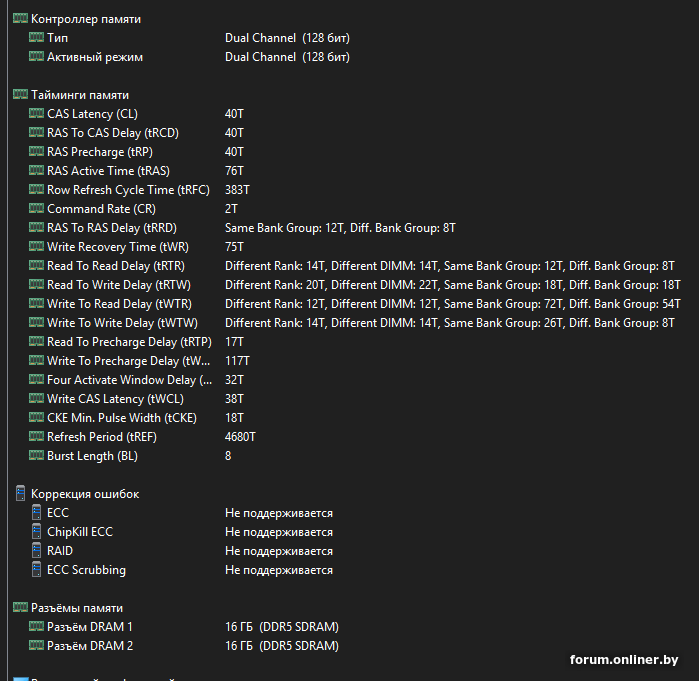
Task: Click the icon next to Burst Length (BL)
Action: tap(37, 455)
